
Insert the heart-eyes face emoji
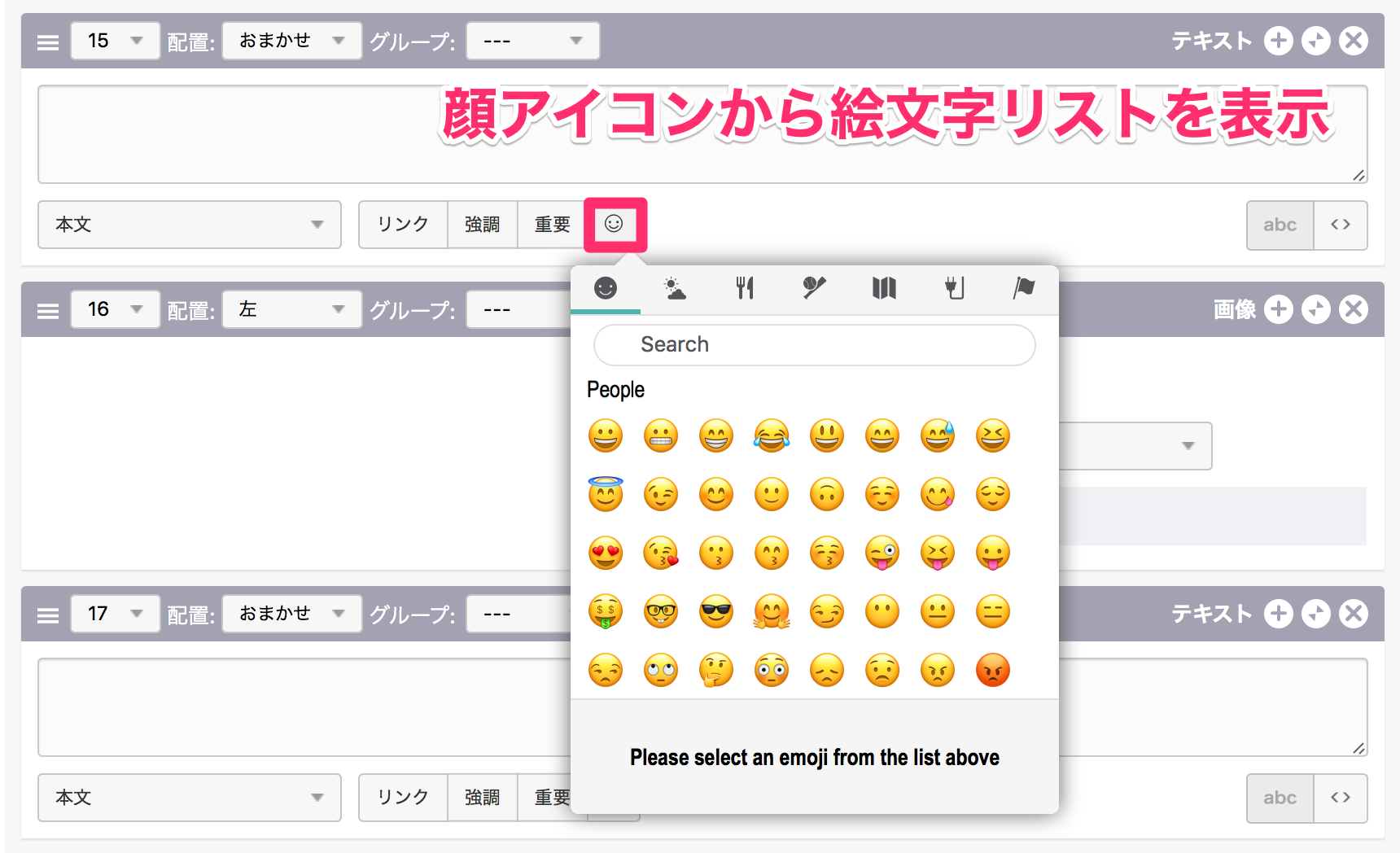click(606, 553)
